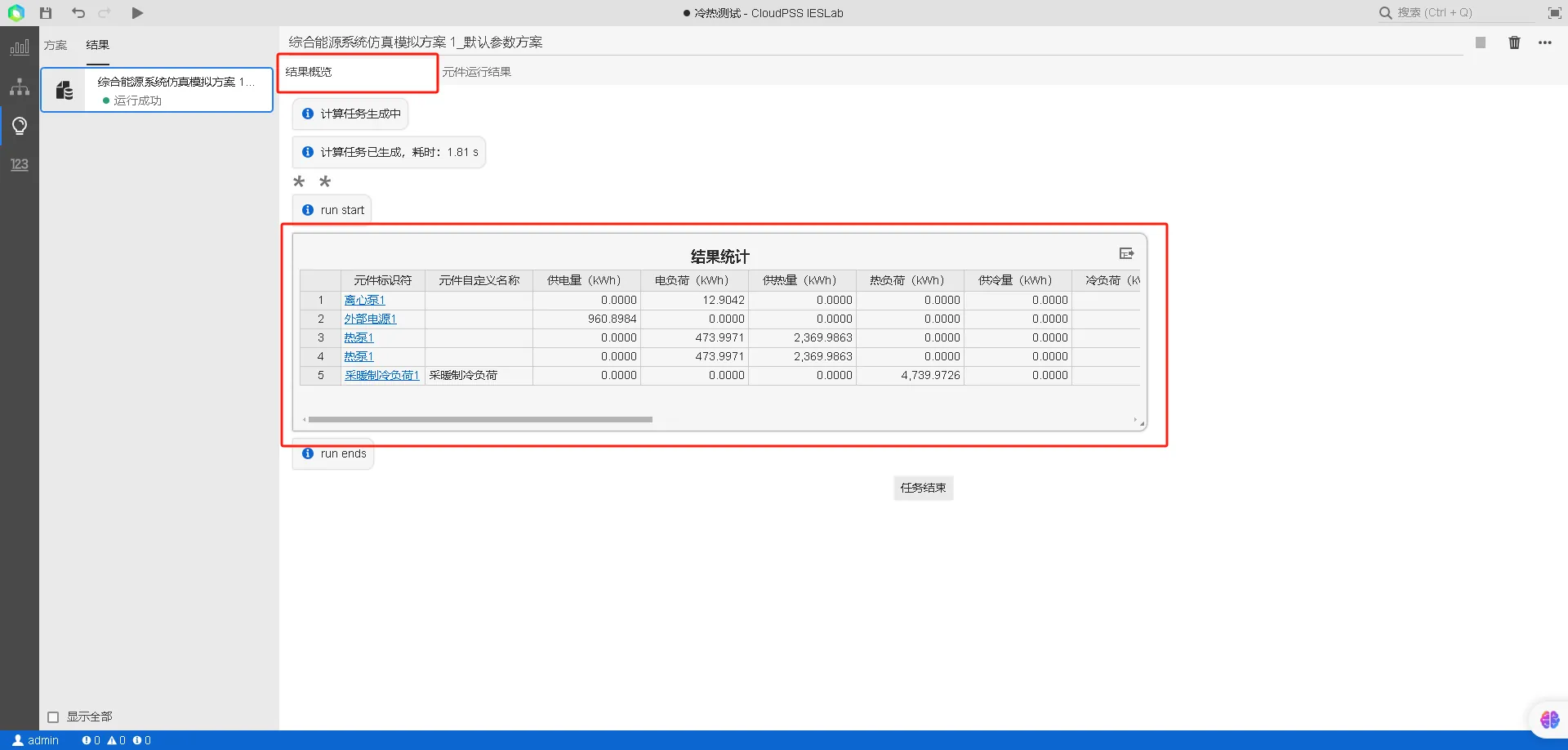
Task: Click the status bar error count
Action: pos(91,740)
